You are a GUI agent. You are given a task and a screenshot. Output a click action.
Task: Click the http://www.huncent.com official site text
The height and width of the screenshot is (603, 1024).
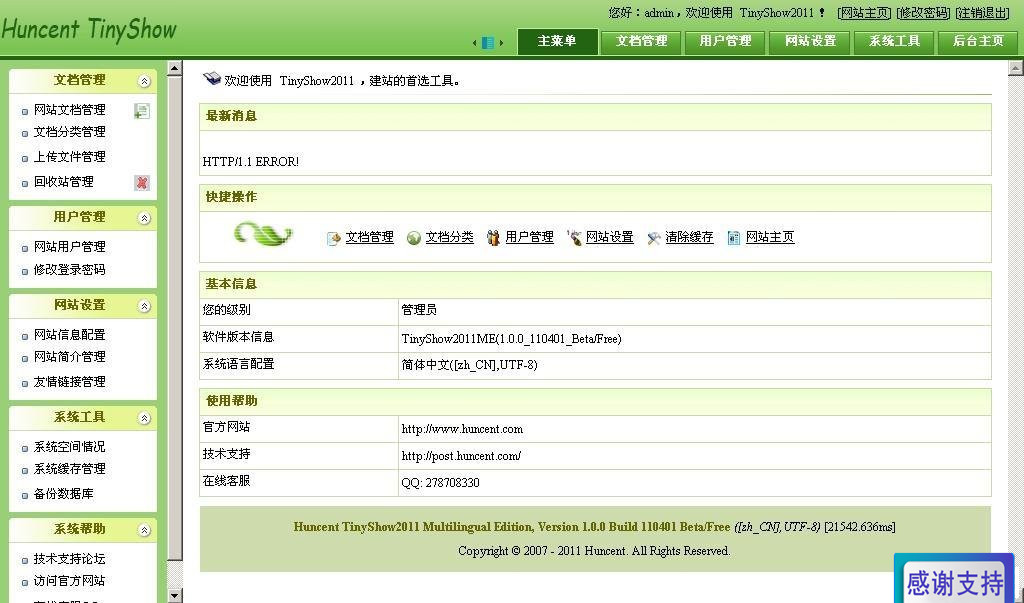click(462, 429)
